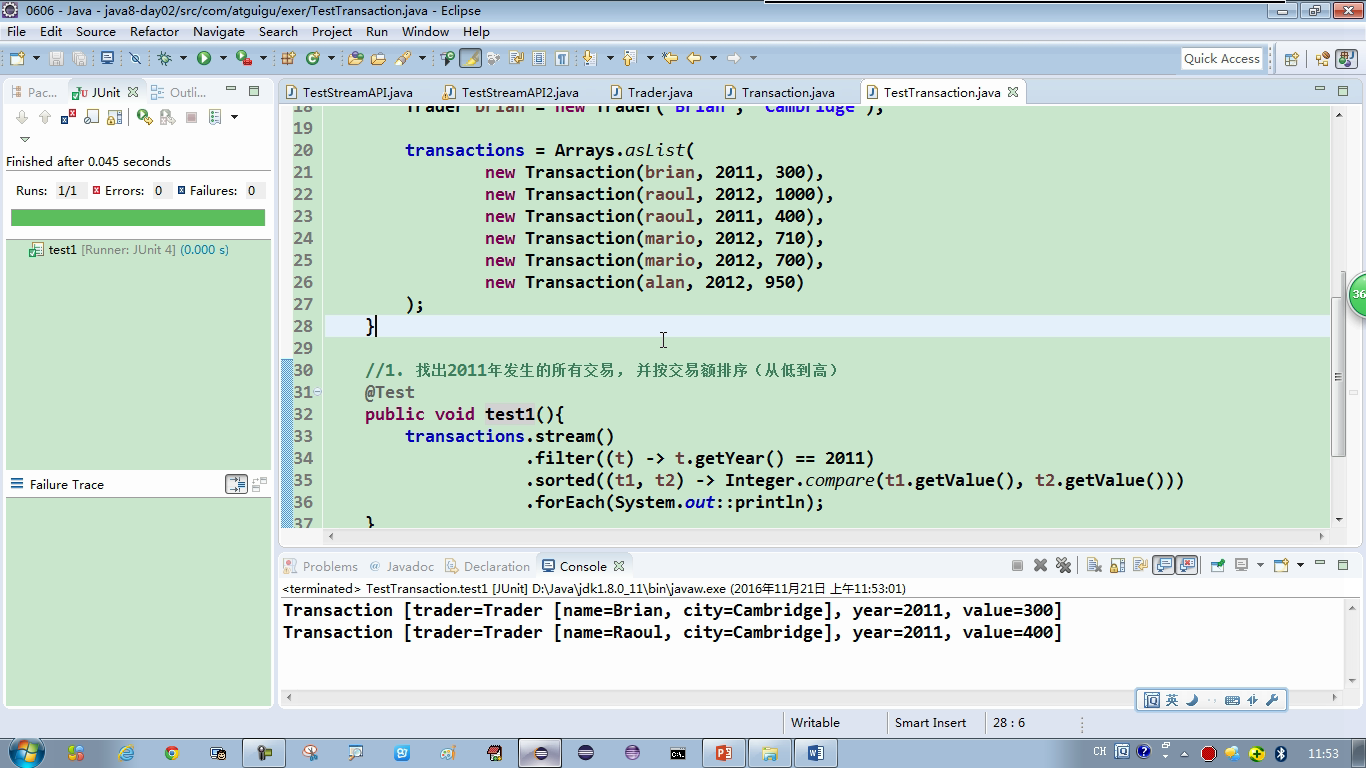
Task: Click Compare Actual With Expected icon
Action: [259, 484]
